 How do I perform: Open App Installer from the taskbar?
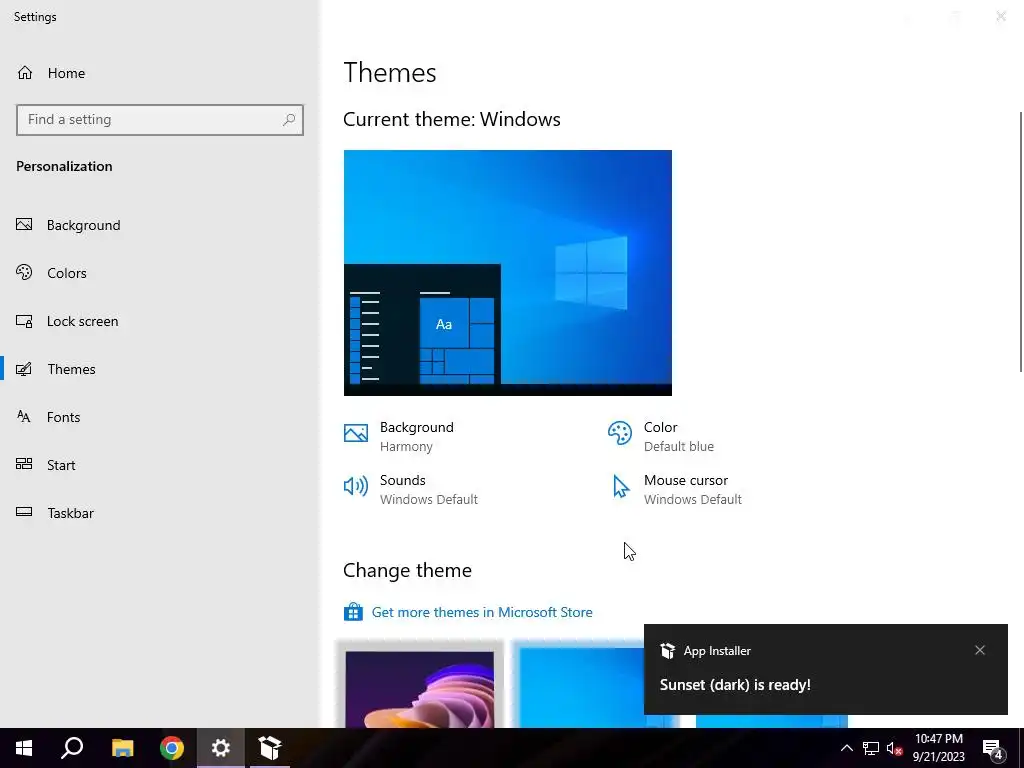270,748
